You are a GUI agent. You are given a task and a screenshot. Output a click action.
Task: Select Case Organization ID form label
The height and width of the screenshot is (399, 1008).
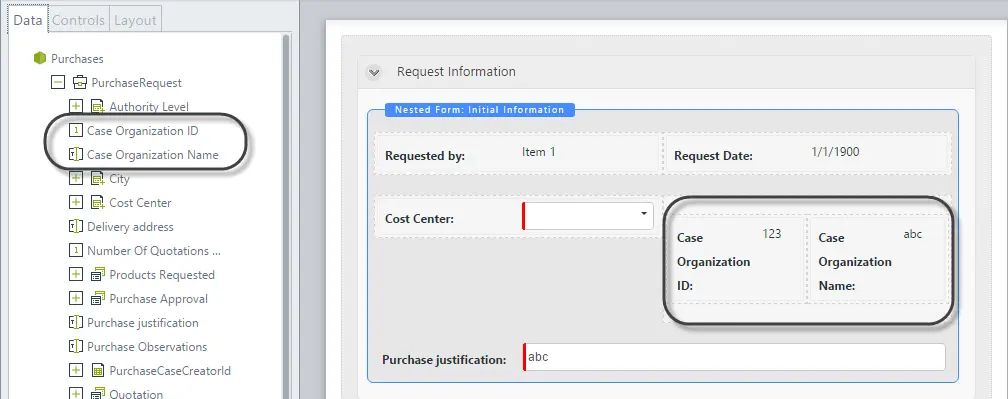[x=714, y=262]
